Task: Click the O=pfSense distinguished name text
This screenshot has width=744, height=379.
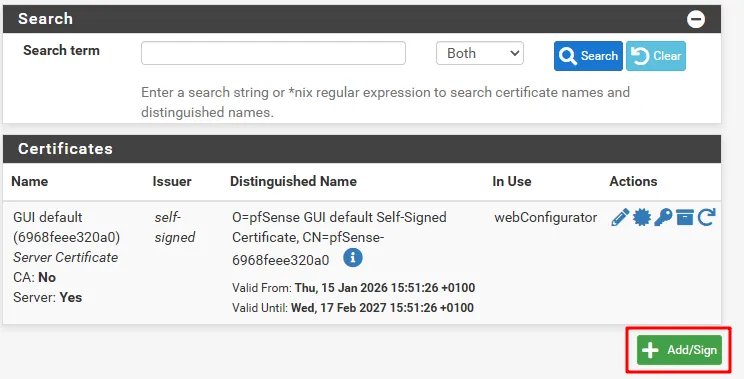Action: point(339,239)
